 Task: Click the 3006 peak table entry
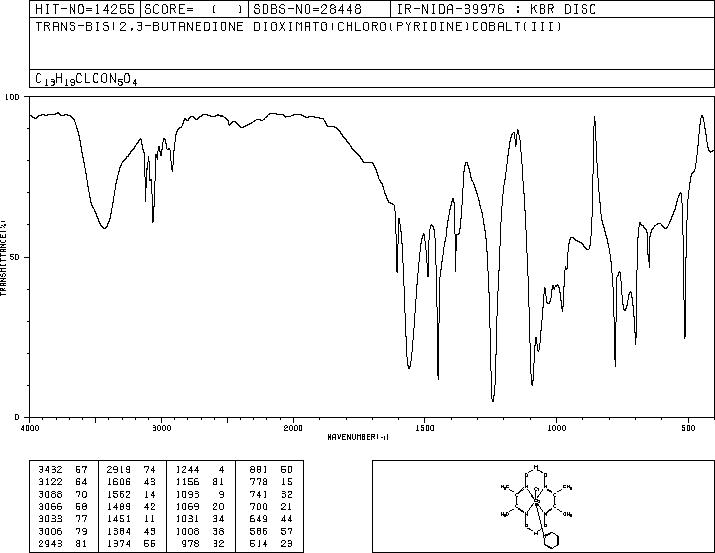click(63, 531)
